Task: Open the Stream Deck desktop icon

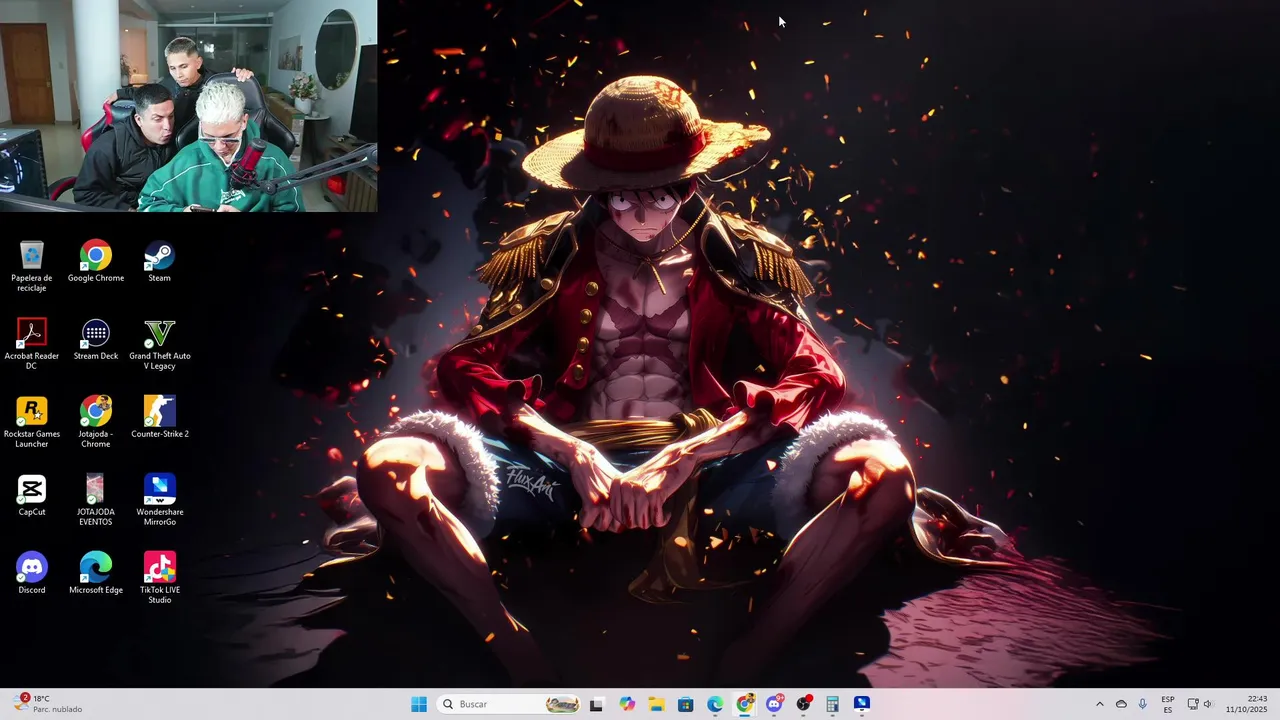Action: click(x=96, y=339)
